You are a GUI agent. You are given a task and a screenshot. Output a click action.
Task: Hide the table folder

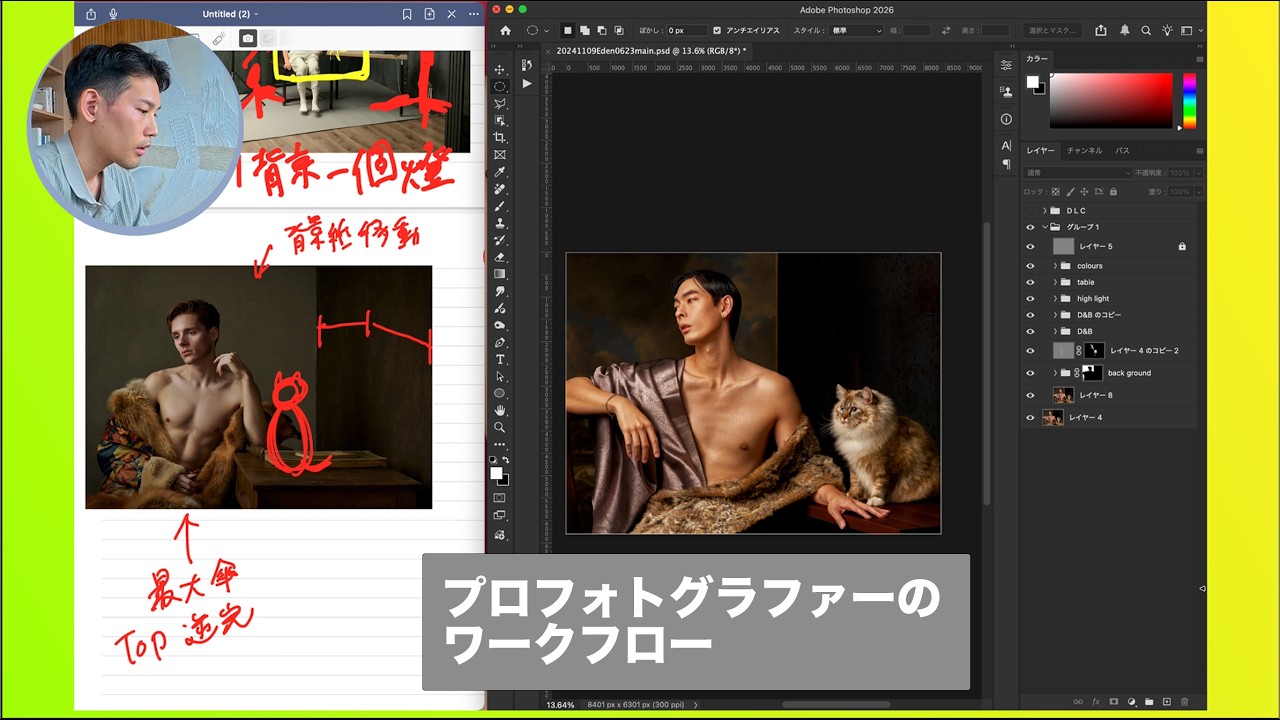pyautogui.click(x=1030, y=282)
